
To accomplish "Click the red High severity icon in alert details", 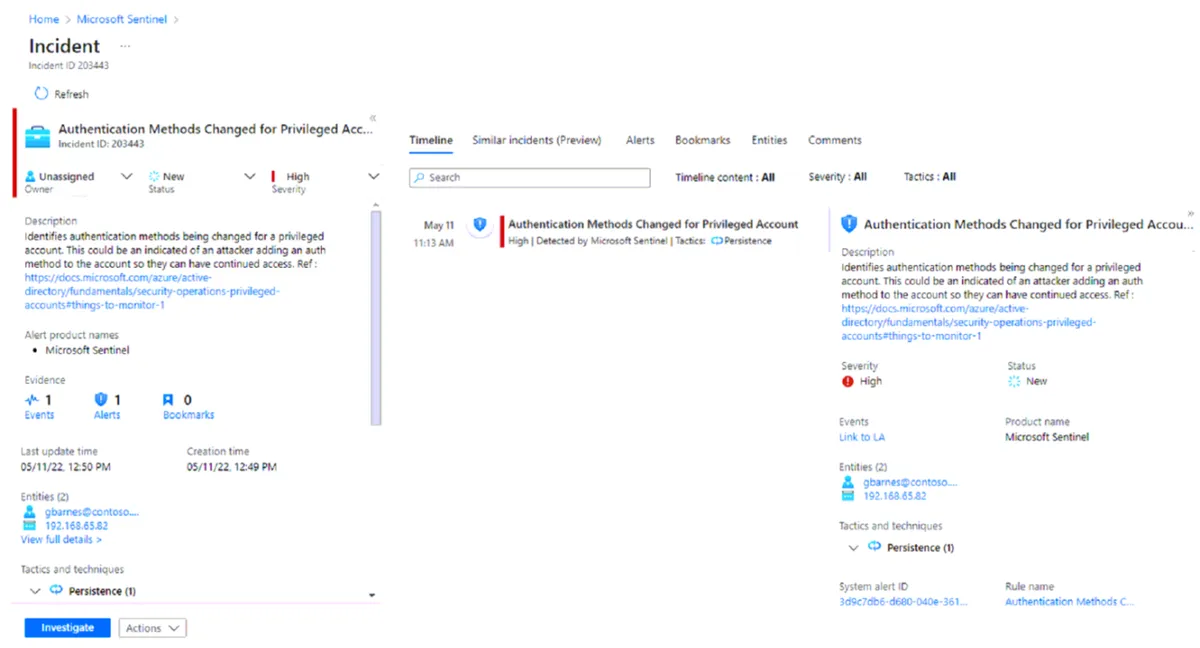I will click(x=848, y=381).
